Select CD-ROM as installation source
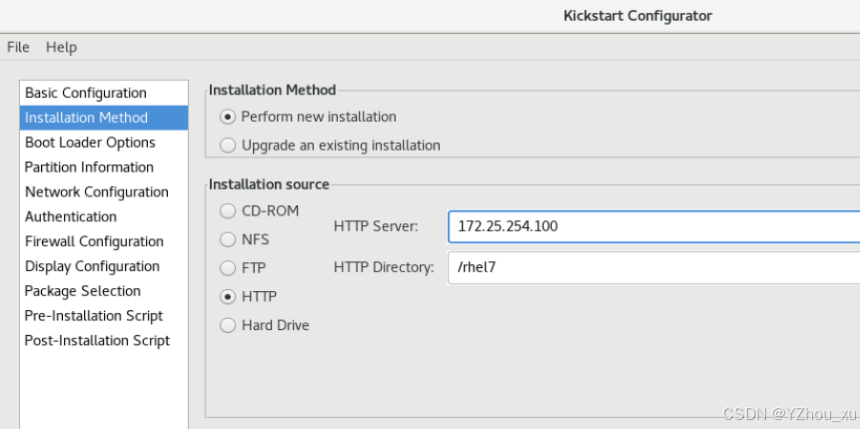The image size is (860, 429). (227, 211)
